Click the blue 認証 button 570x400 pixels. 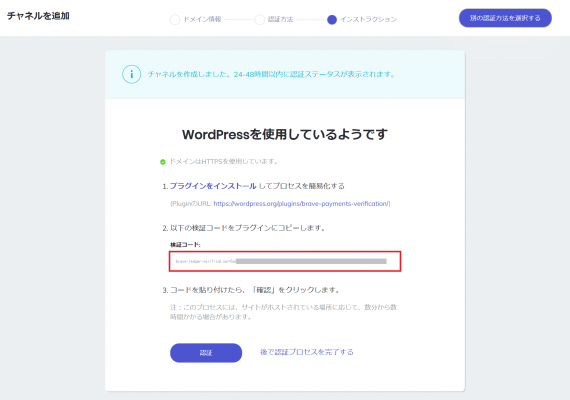pos(206,352)
